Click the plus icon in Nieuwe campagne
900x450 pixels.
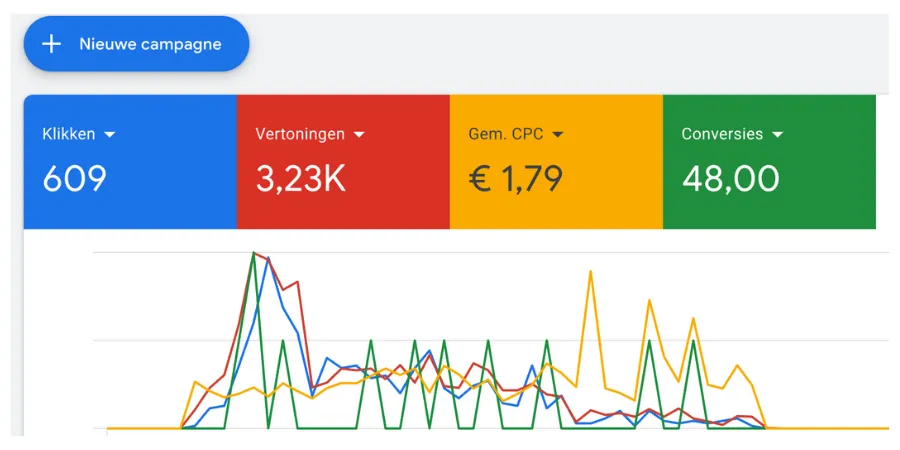(52, 44)
